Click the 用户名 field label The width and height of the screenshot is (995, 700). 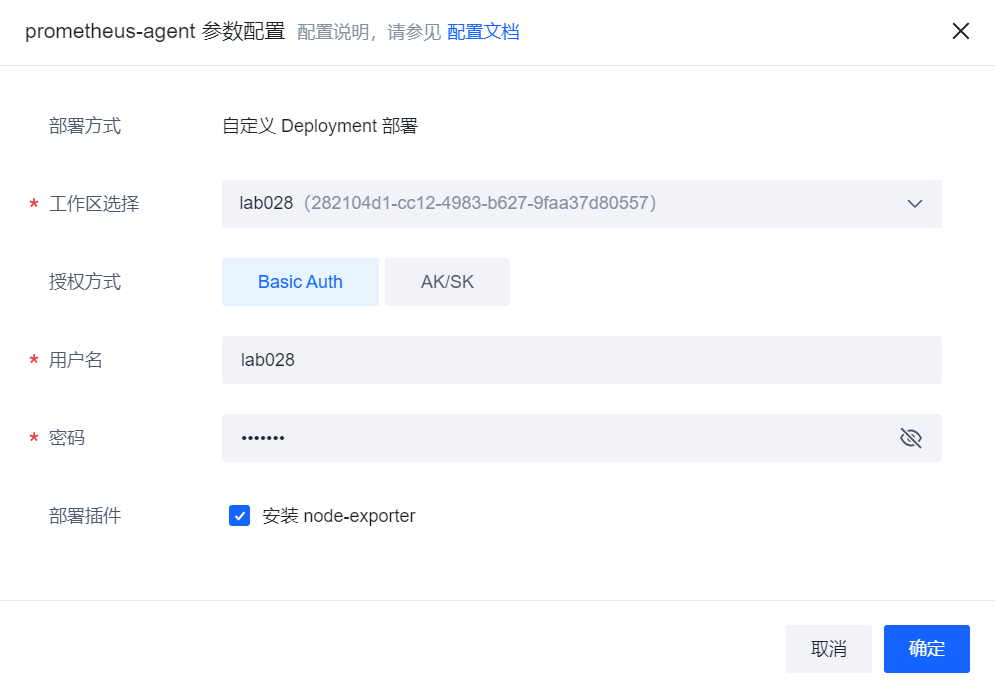click(x=76, y=360)
